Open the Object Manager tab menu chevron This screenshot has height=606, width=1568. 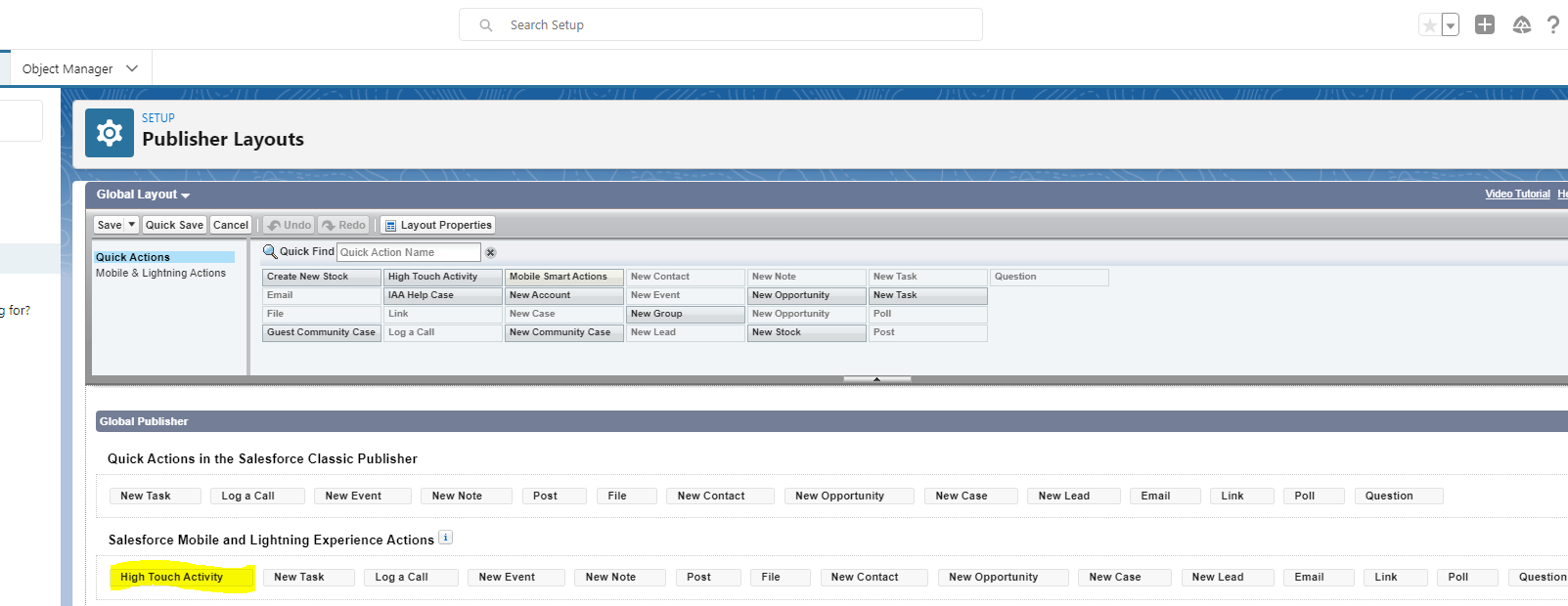point(132,68)
